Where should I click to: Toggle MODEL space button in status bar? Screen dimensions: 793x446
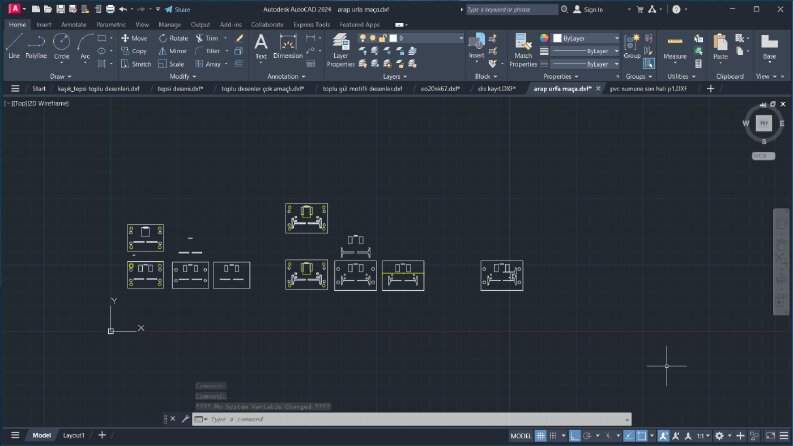coord(520,435)
